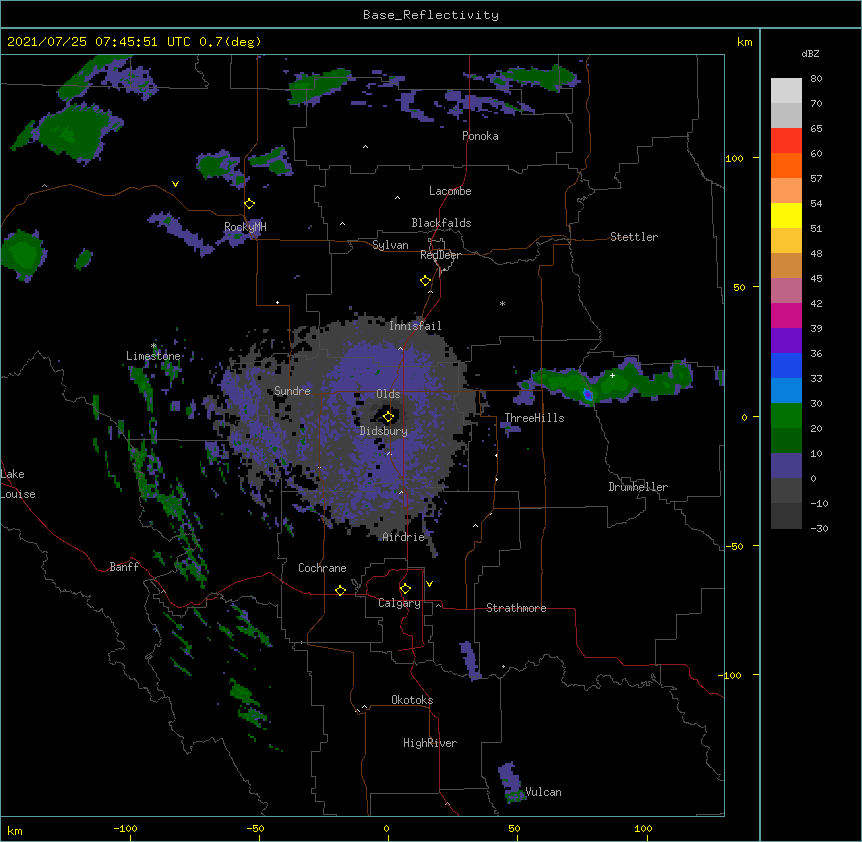The image size is (862, 842).
Task: Click the Ponoka town label
Action: point(480,136)
